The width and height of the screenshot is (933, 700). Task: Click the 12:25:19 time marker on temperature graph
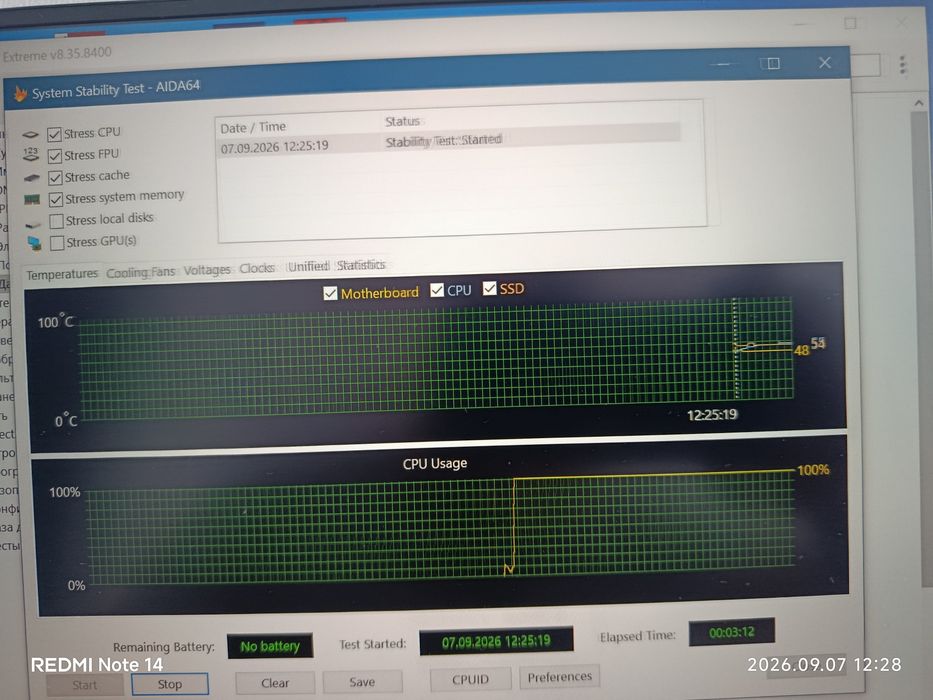[712, 414]
